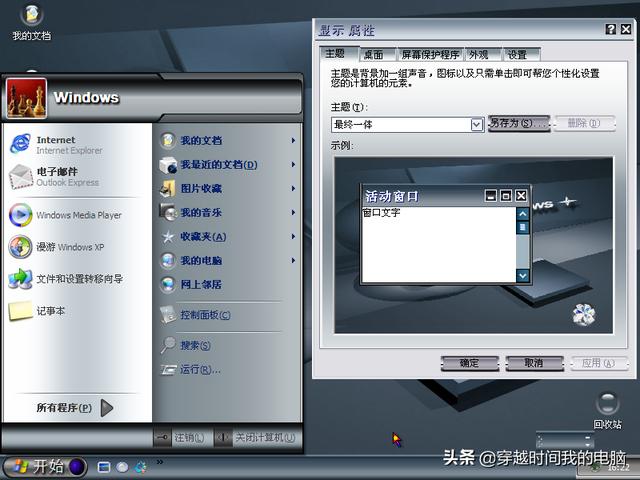Image resolution: width=640 pixels, height=480 pixels.
Task: Click the third quick launch icon
Action: pos(140,467)
